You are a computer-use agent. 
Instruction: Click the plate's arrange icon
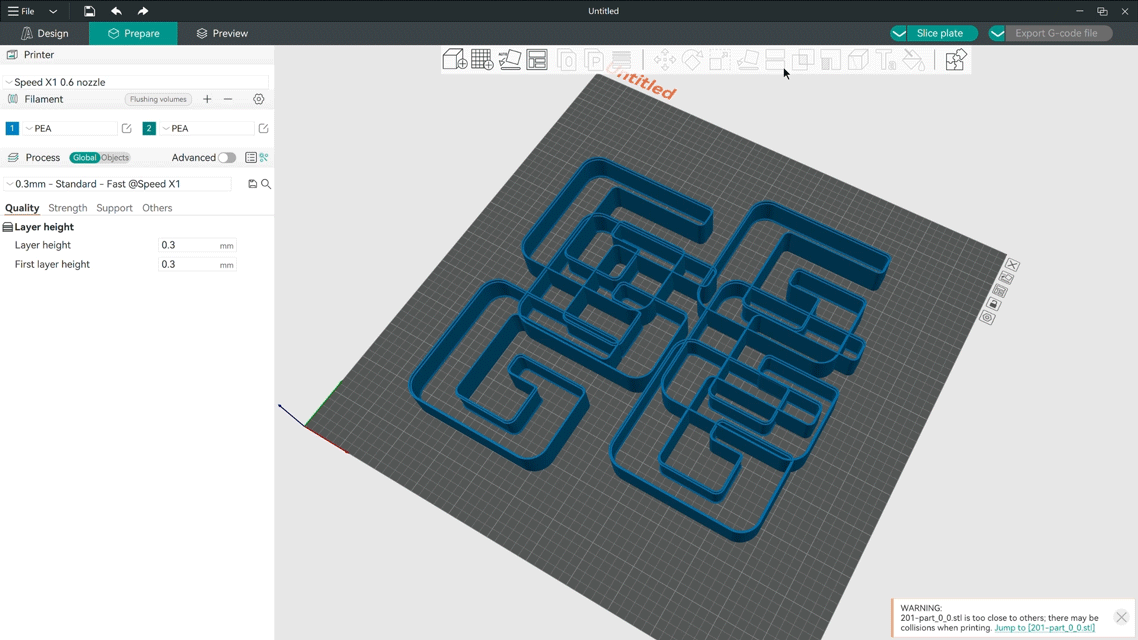tap(1000, 291)
